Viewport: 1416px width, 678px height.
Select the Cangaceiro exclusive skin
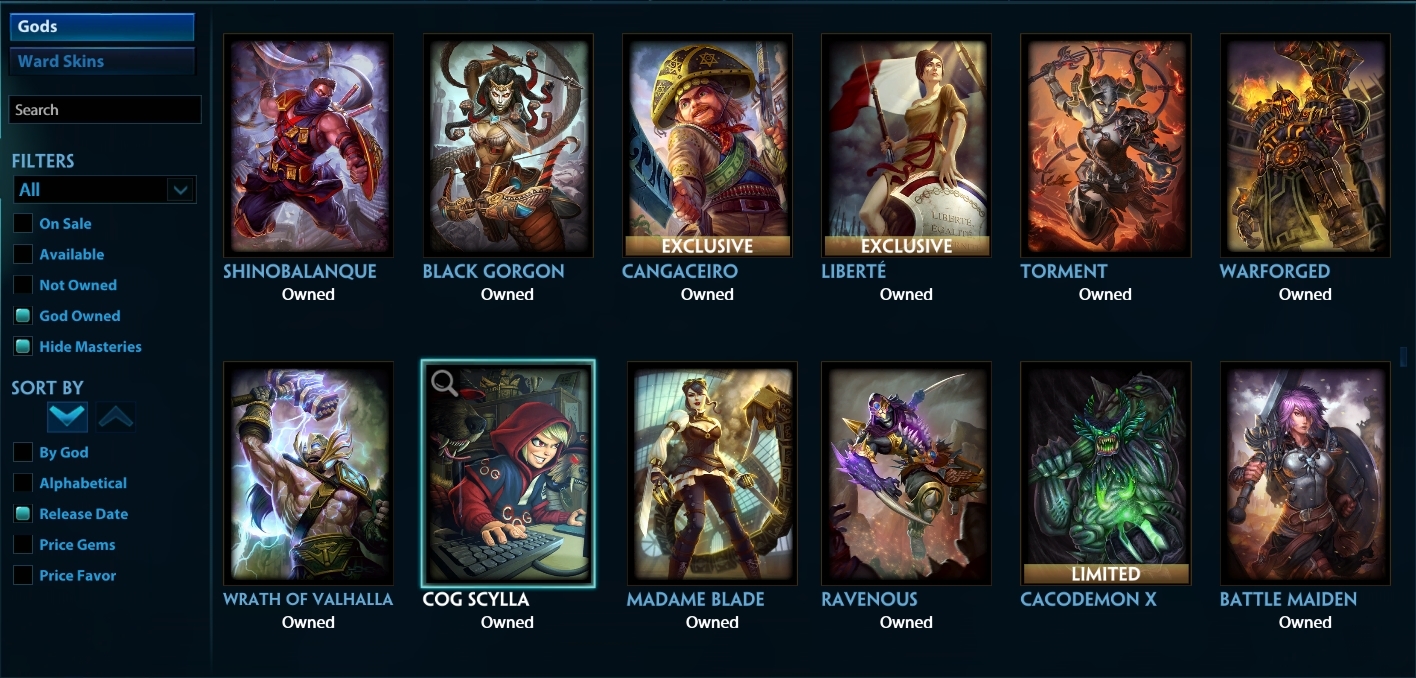[x=707, y=146]
